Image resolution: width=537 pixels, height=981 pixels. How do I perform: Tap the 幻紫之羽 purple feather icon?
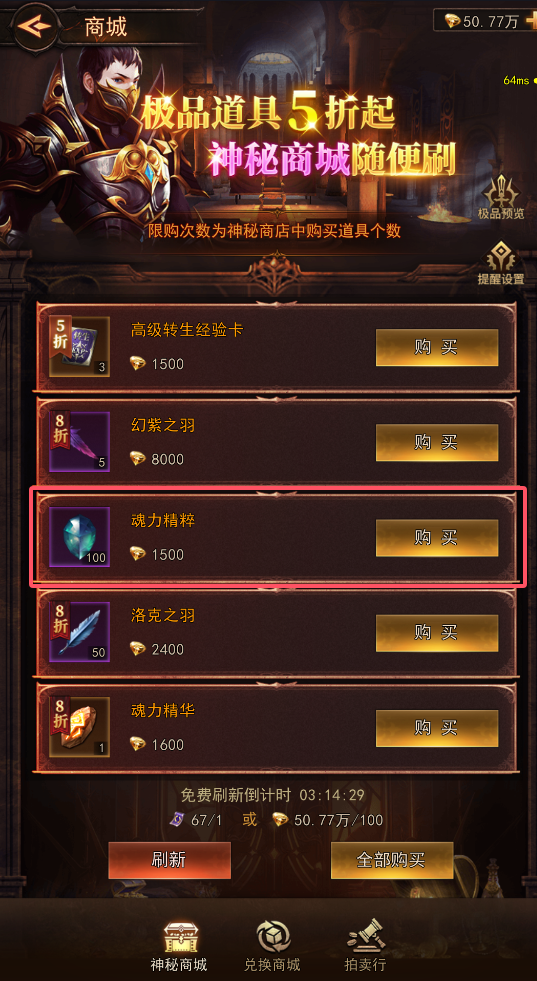79,442
